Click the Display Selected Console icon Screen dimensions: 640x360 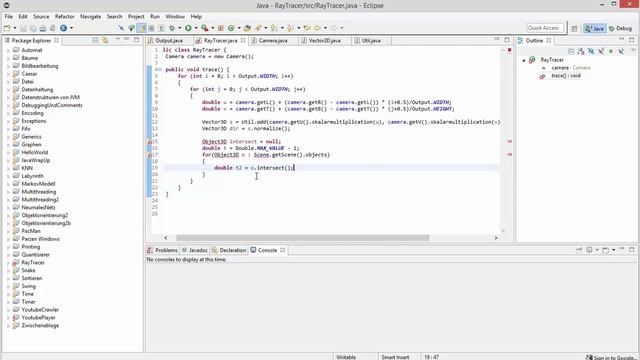[589, 250]
